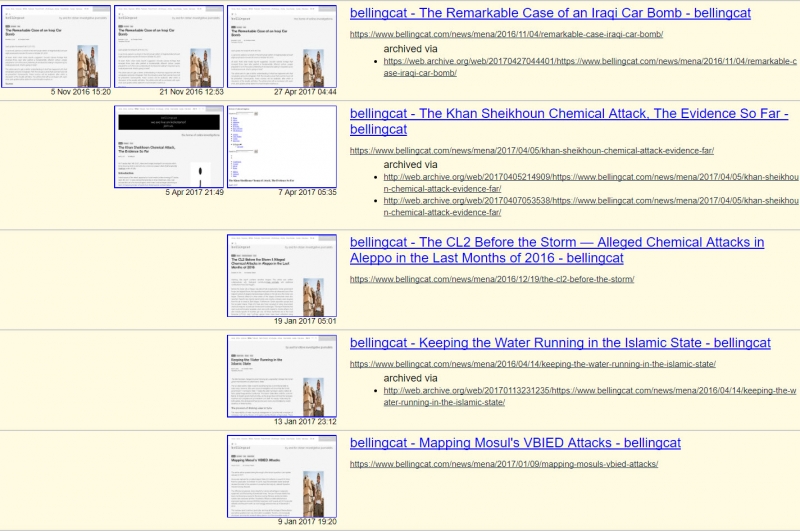The image size is (800, 531).
Task: View the 9 Jan 2017 19:20 snapshot thumbnail
Action: click(282, 475)
